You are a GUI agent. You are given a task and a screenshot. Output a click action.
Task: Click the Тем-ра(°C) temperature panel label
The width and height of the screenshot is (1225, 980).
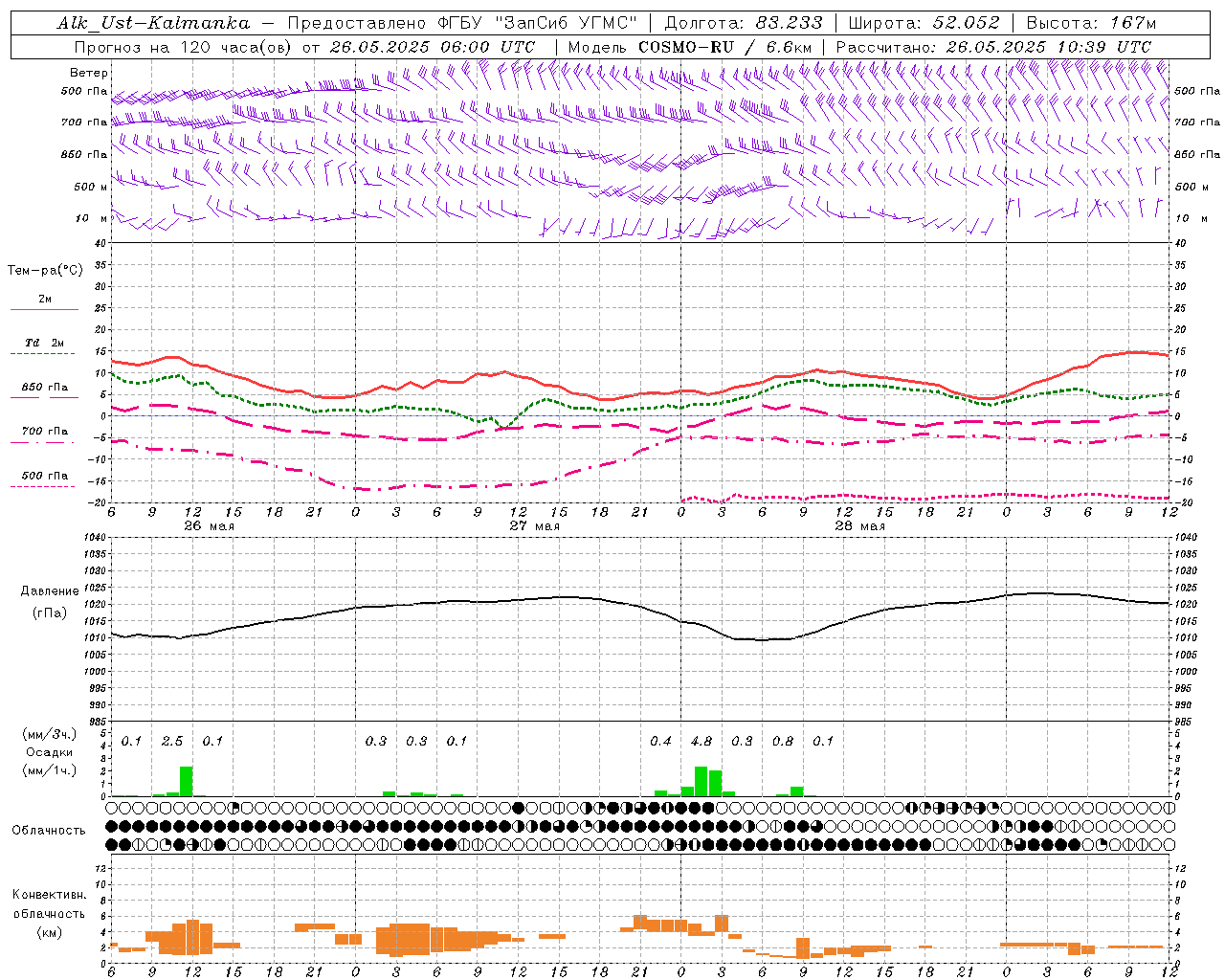45,271
